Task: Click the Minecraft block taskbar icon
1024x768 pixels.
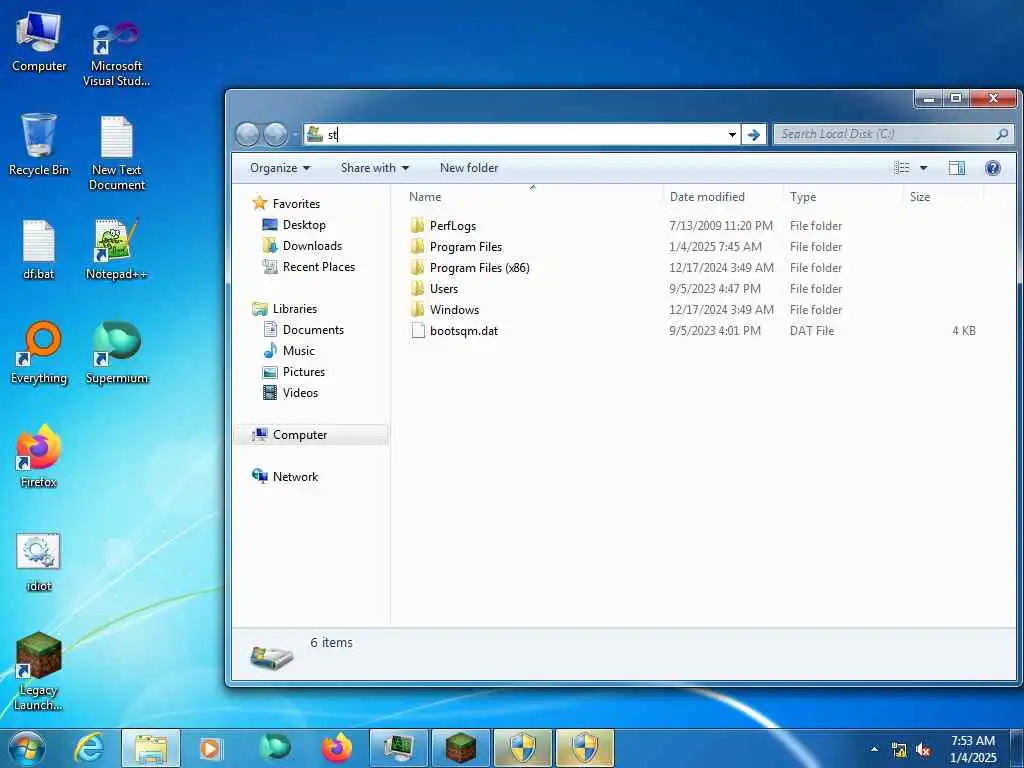Action: click(461, 748)
